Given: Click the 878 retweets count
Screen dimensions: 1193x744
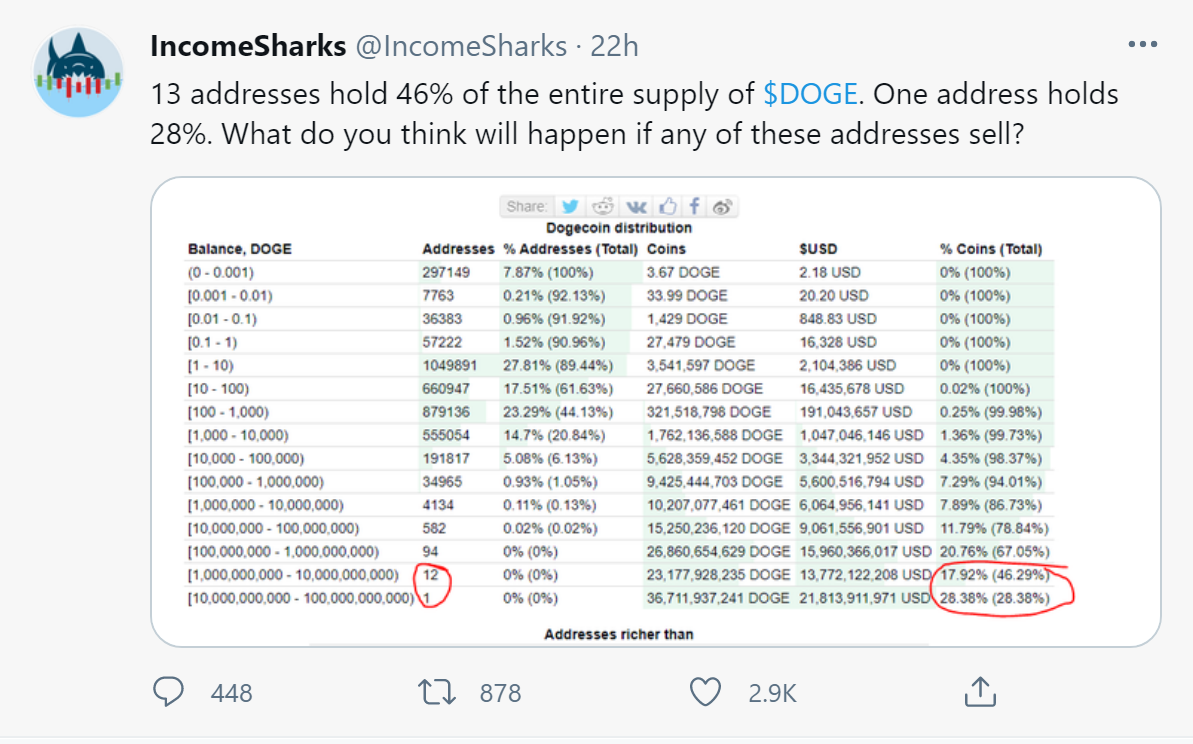Looking at the screenshot, I should coord(500,692).
